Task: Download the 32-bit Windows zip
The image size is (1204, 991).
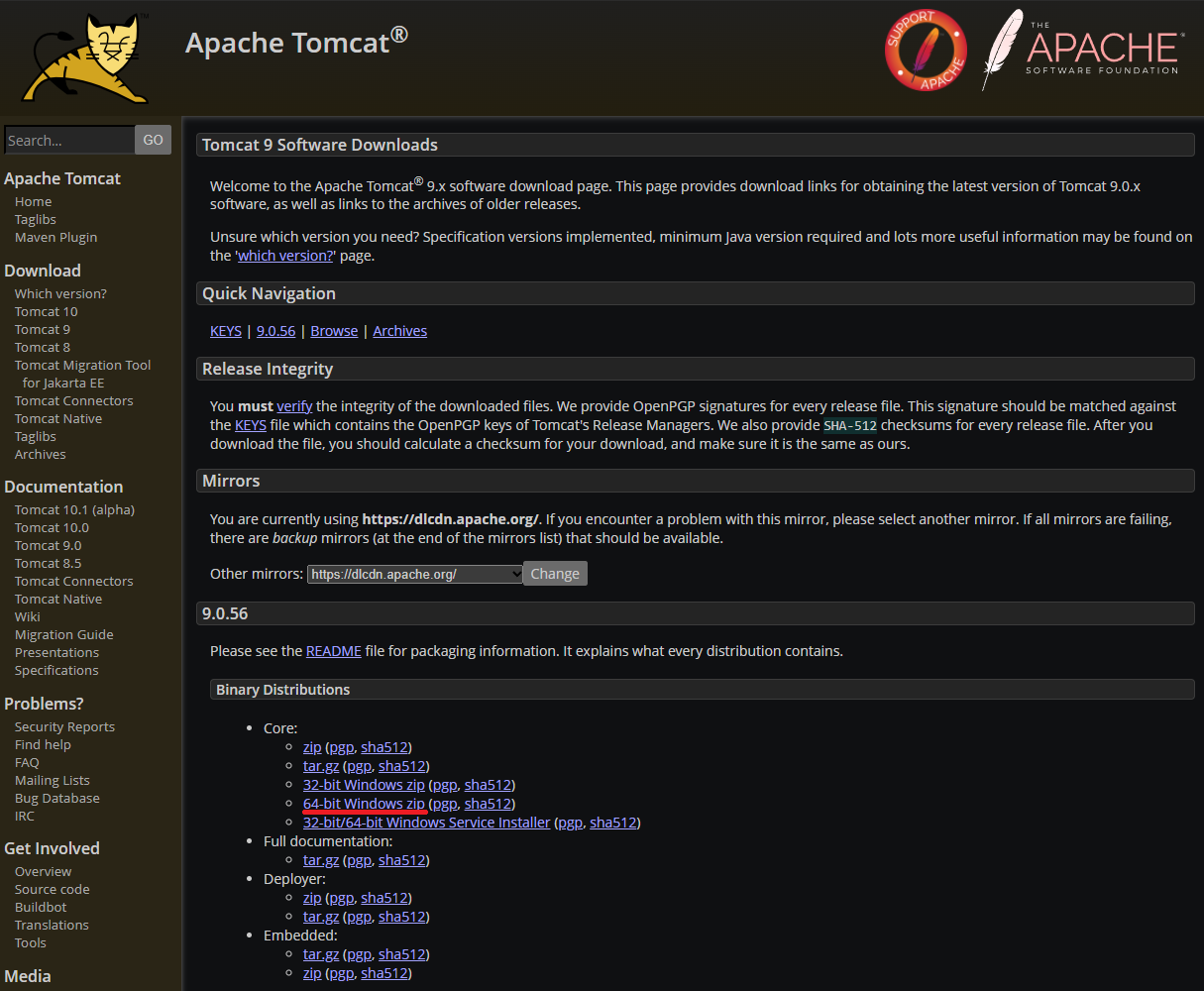Action: coord(364,785)
